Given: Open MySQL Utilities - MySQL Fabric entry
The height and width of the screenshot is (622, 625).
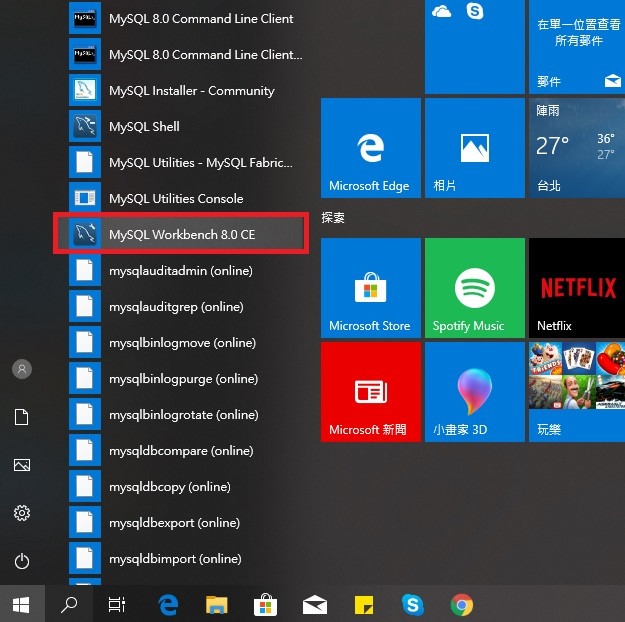Looking at the screenshot, I should [x=187, y=162].
